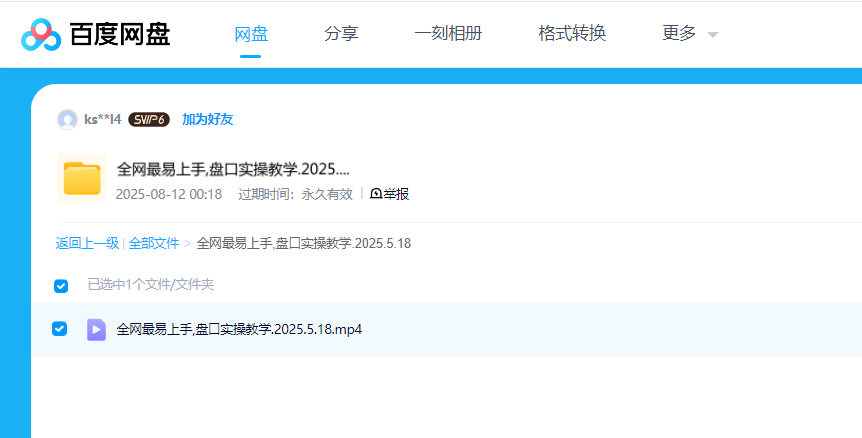Viewport: 862px width, 438px height.
Task: Open the 全网最易上手,盘口实操教学.2025.5.18.mp4 file name
Action: 239,329
